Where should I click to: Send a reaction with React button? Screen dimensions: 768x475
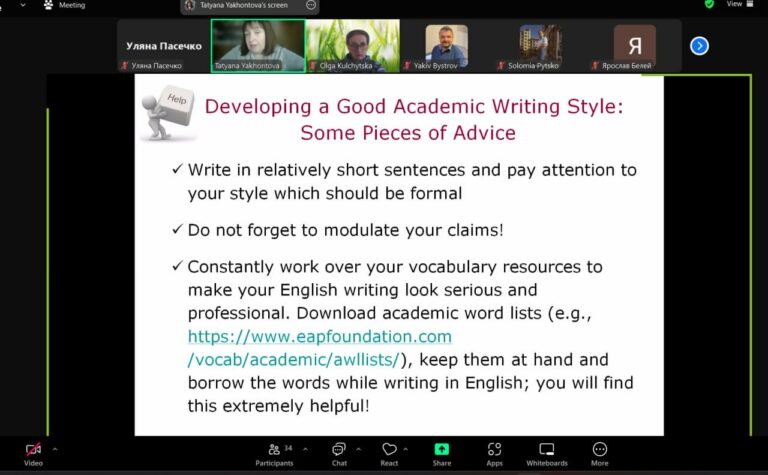pos(389,454)
